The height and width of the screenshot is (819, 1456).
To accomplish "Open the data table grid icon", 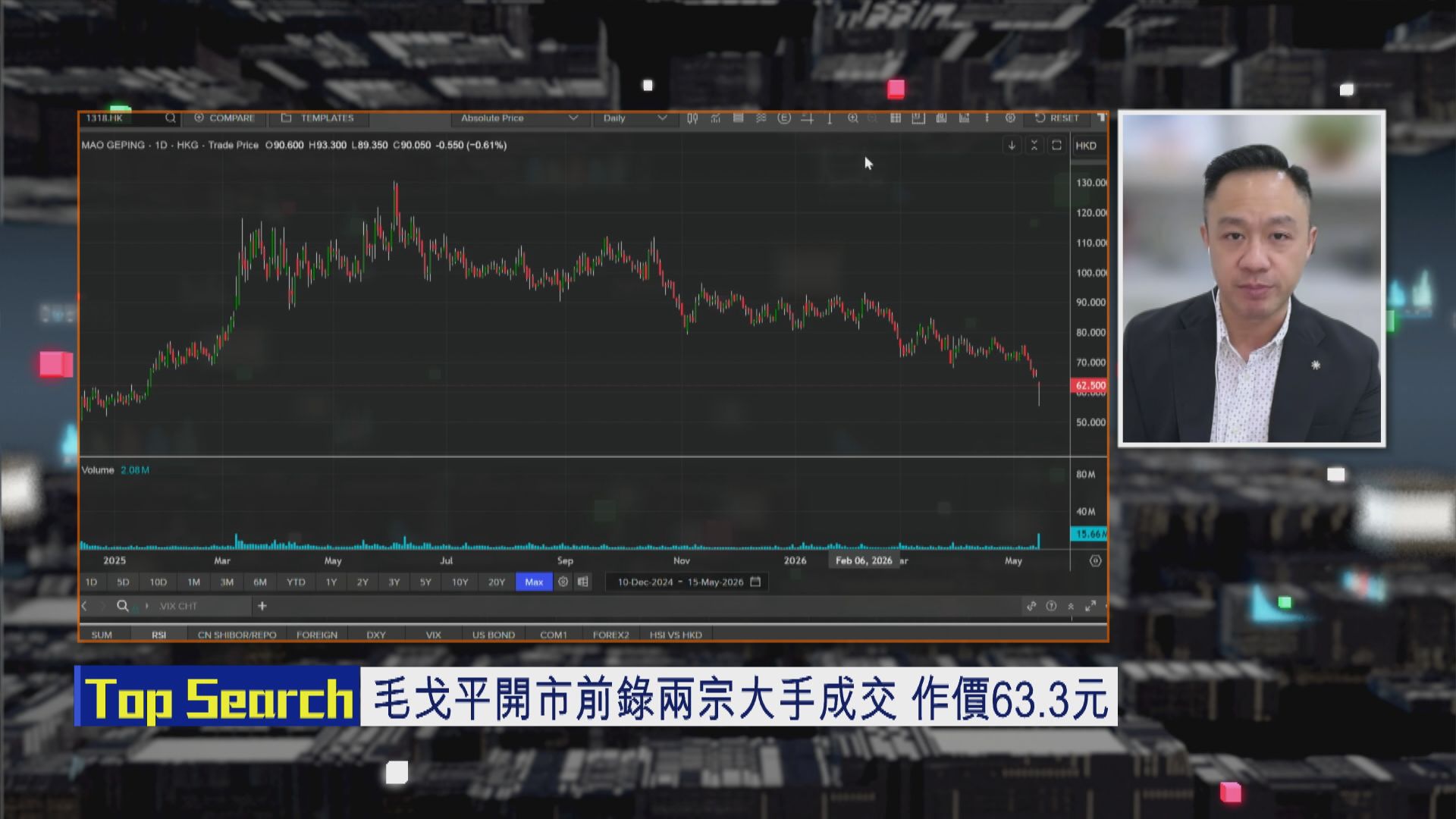I will coord(896,118).
